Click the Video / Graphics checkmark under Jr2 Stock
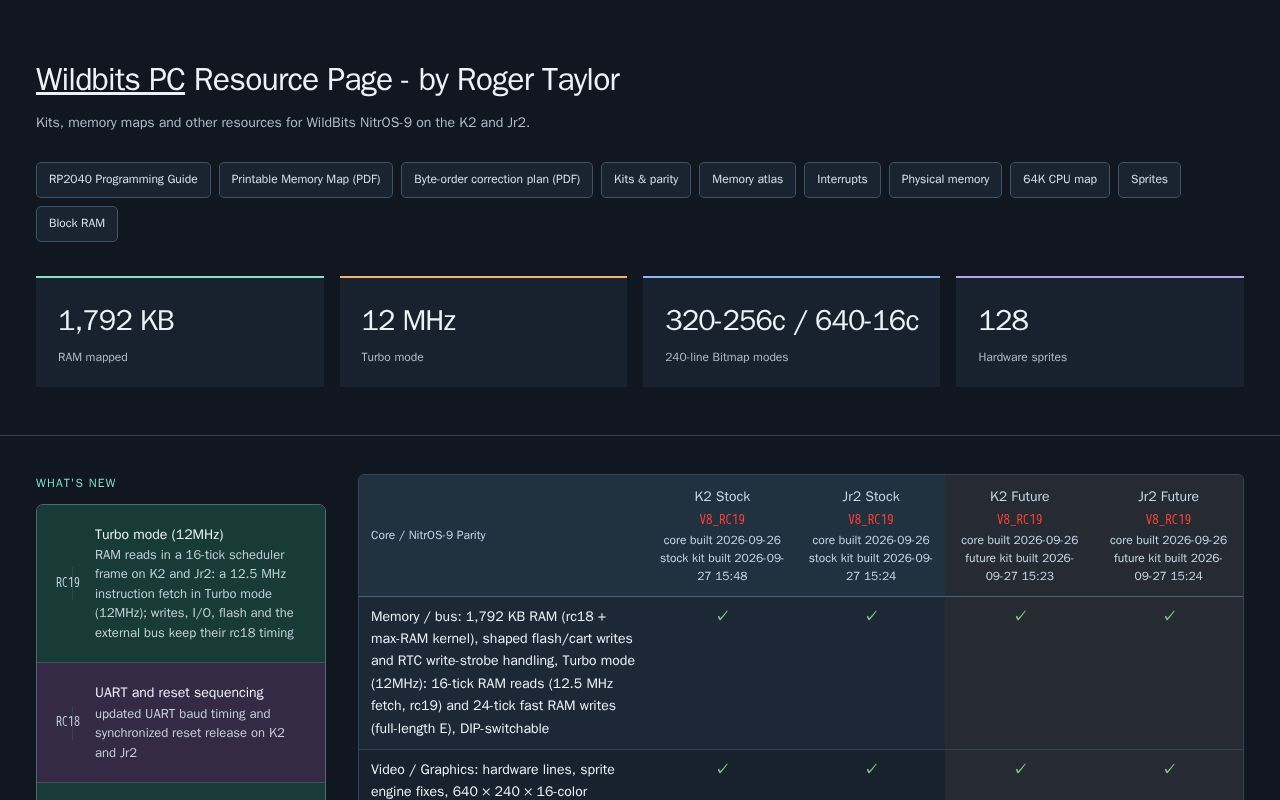This screenshot has width=1280, height=800. [871, 769]
